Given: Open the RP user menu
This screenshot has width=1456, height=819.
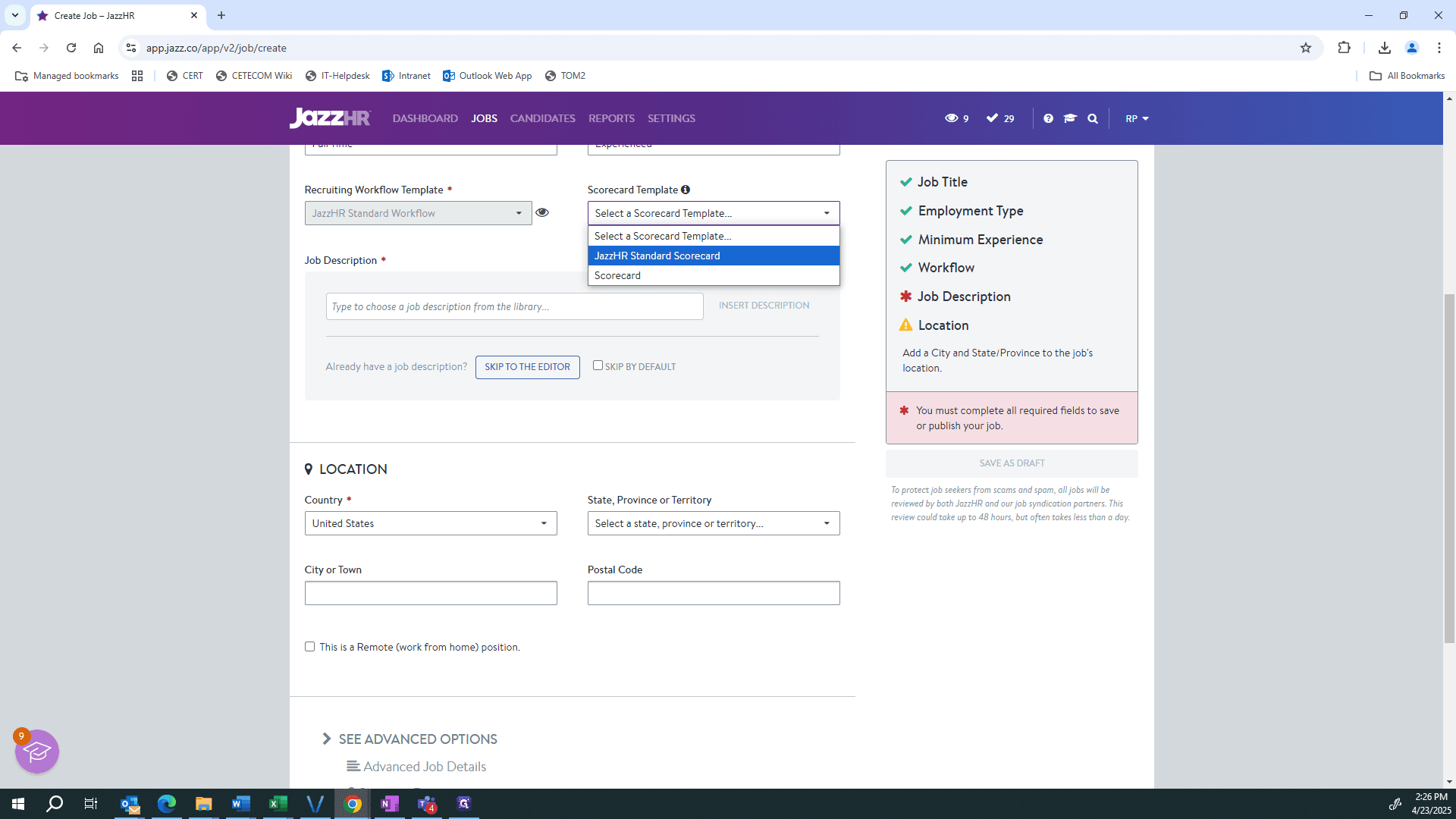Looking at the screenshot, I should (x=1137, y=118).
